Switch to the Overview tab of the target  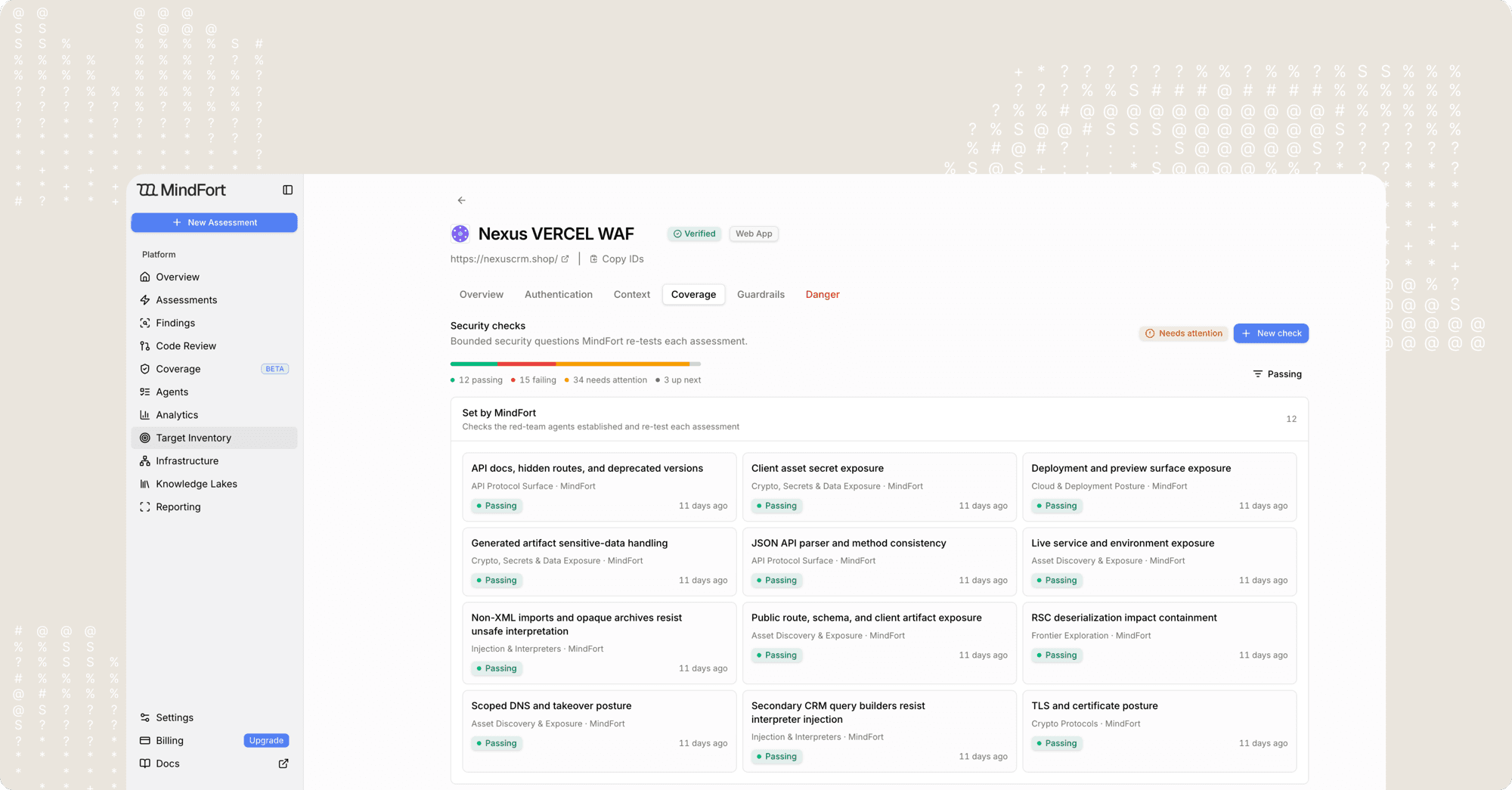[482, 294]
